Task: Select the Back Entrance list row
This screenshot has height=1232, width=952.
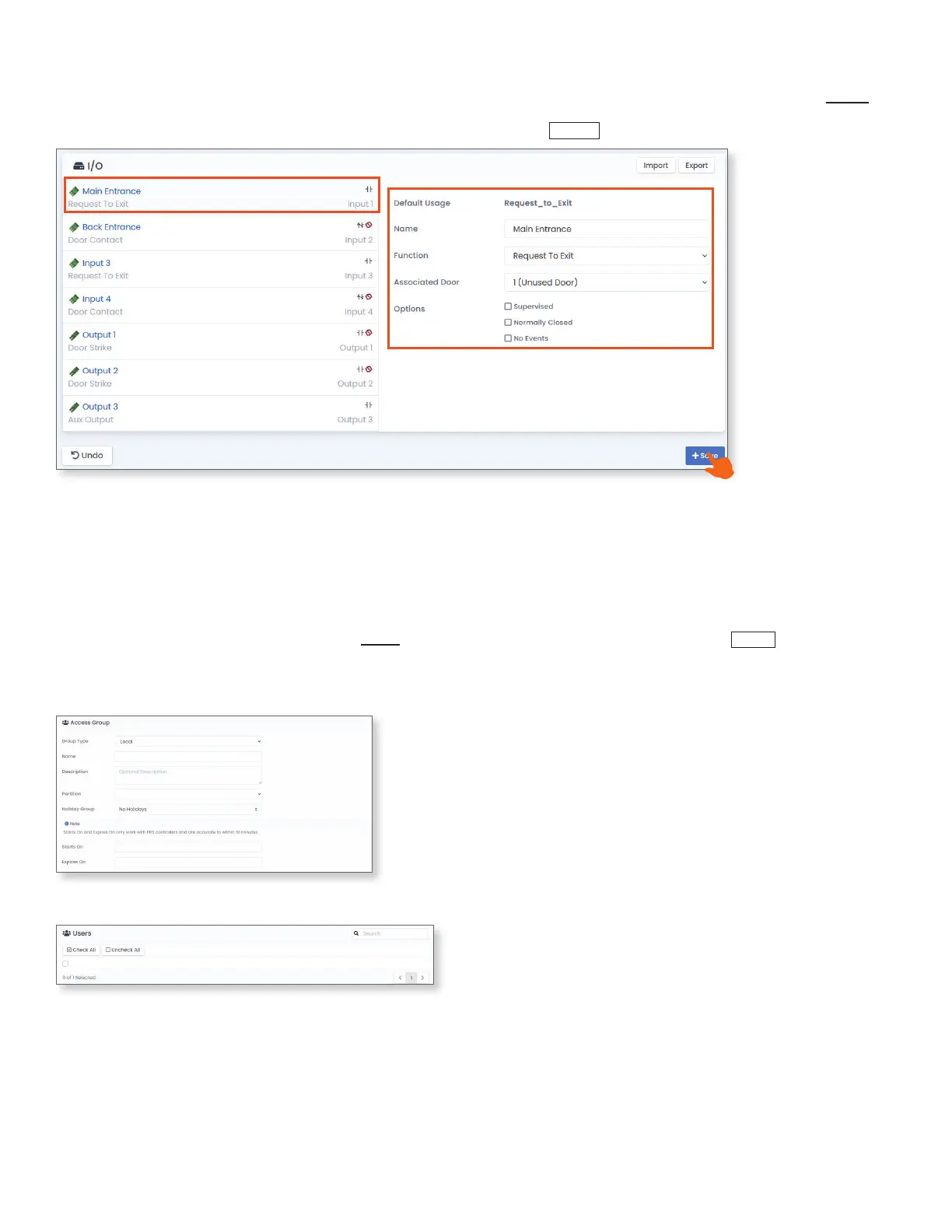Action: pos(221,233)
